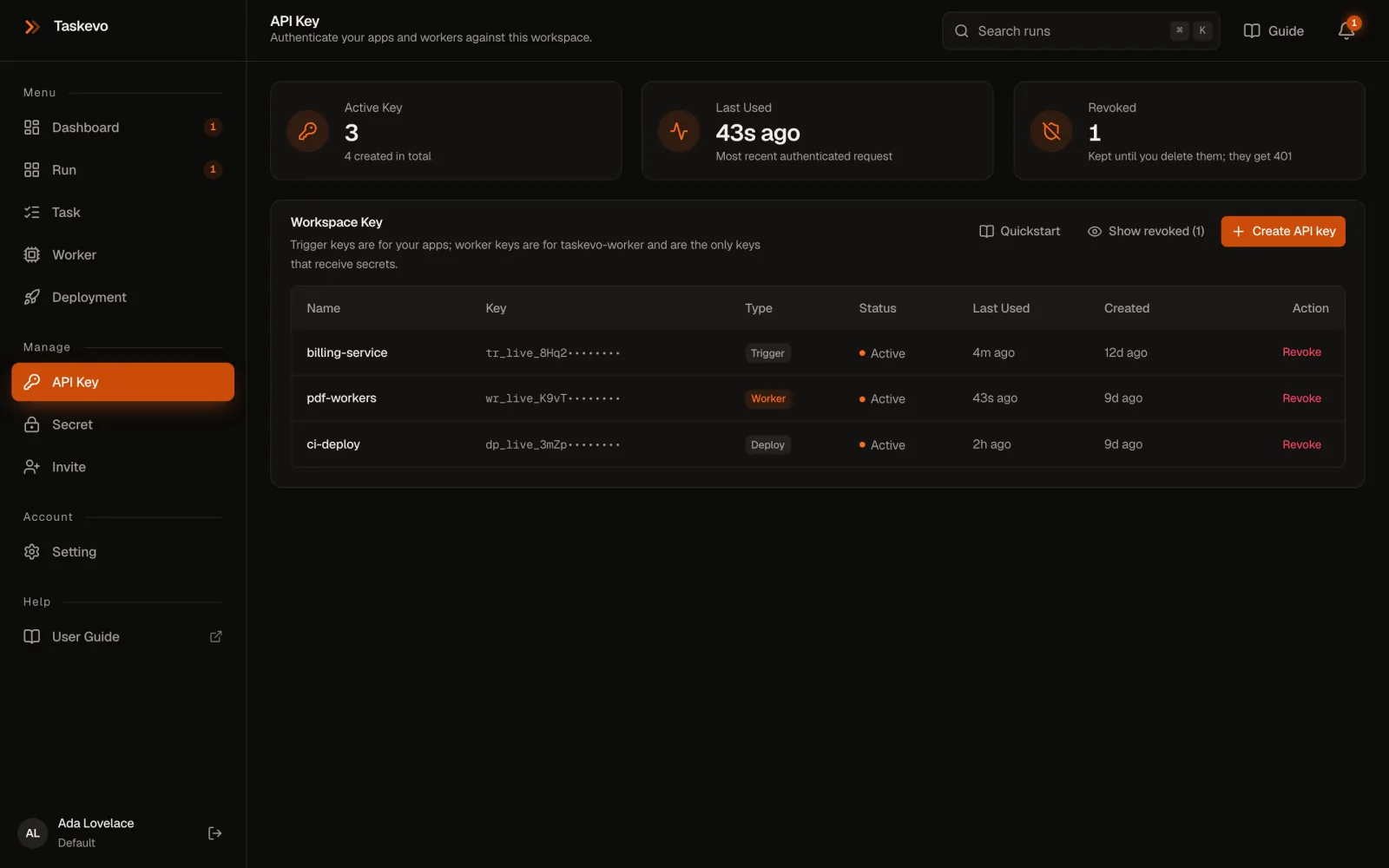Click the ci-deploy name cell
The height and width of the screenshot is (868, 1389).
pos(333,444)
